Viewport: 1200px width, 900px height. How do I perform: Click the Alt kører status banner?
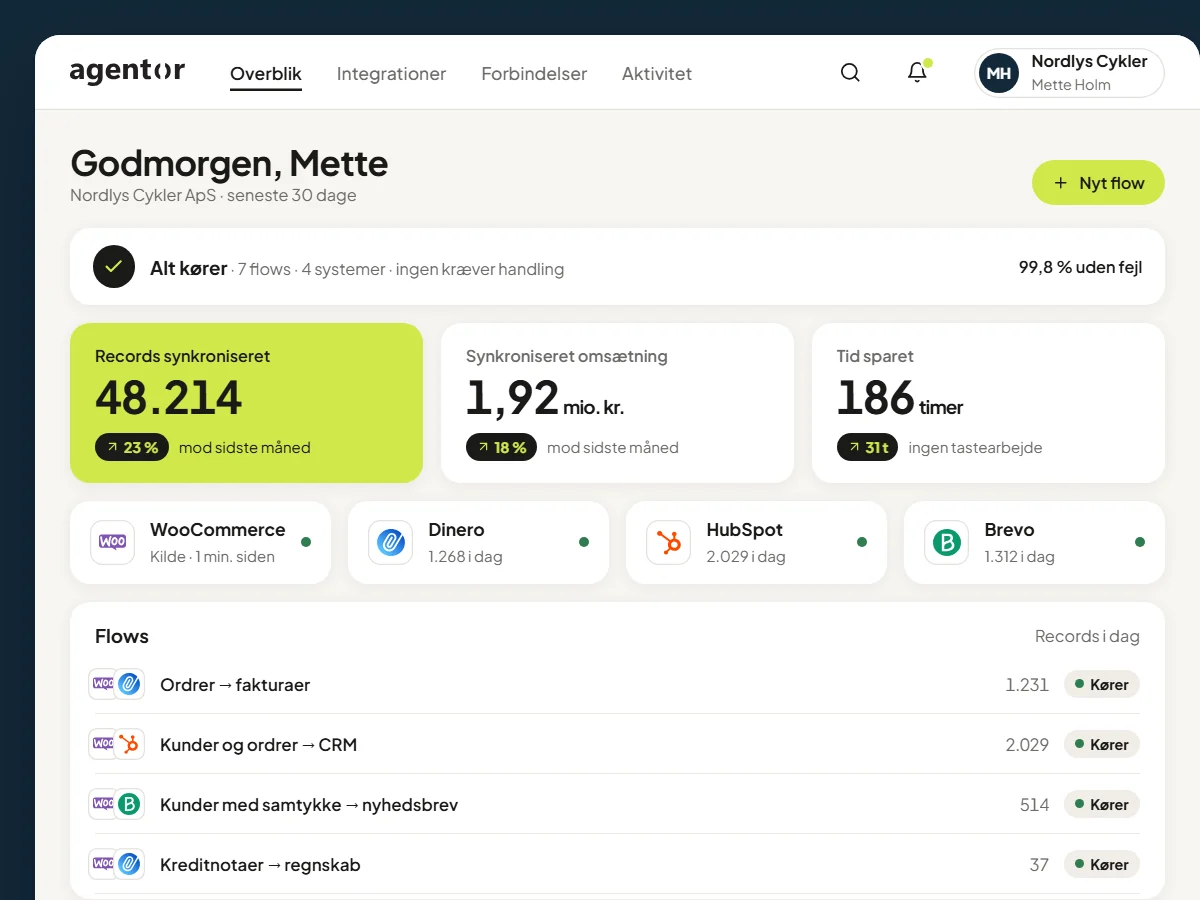point(617,267)
